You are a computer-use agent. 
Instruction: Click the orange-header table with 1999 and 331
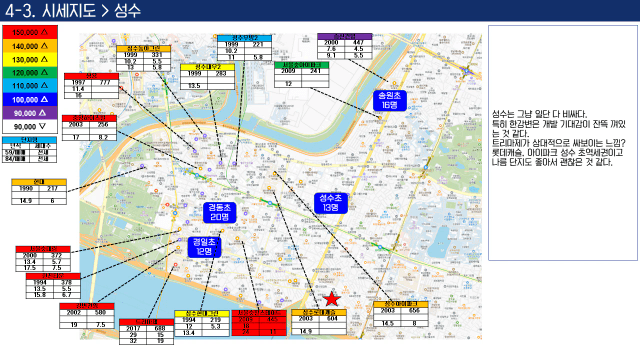click(143, 58)
